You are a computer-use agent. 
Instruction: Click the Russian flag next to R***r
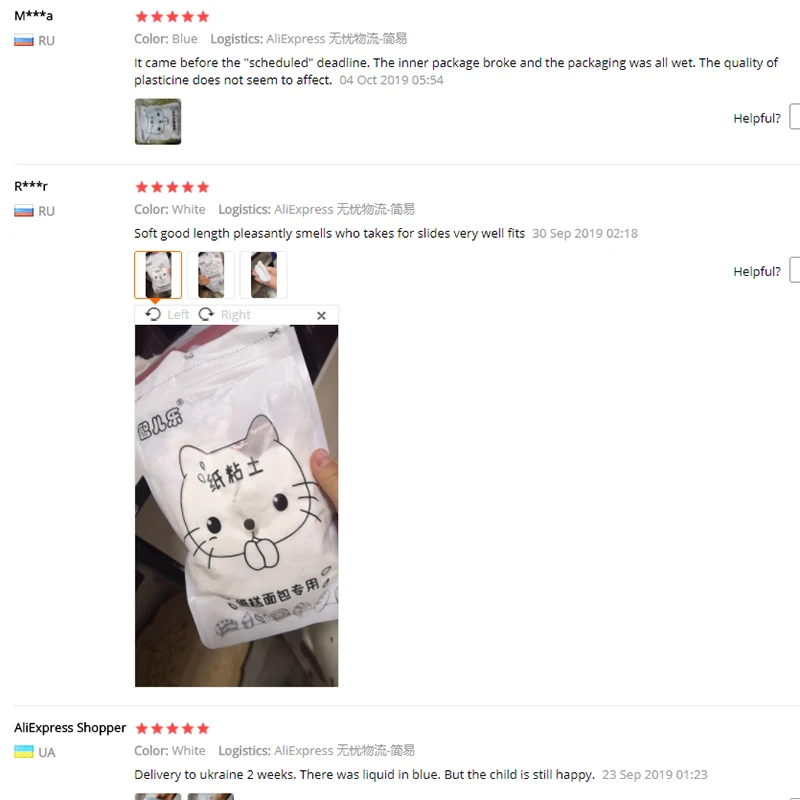[24, 211]
